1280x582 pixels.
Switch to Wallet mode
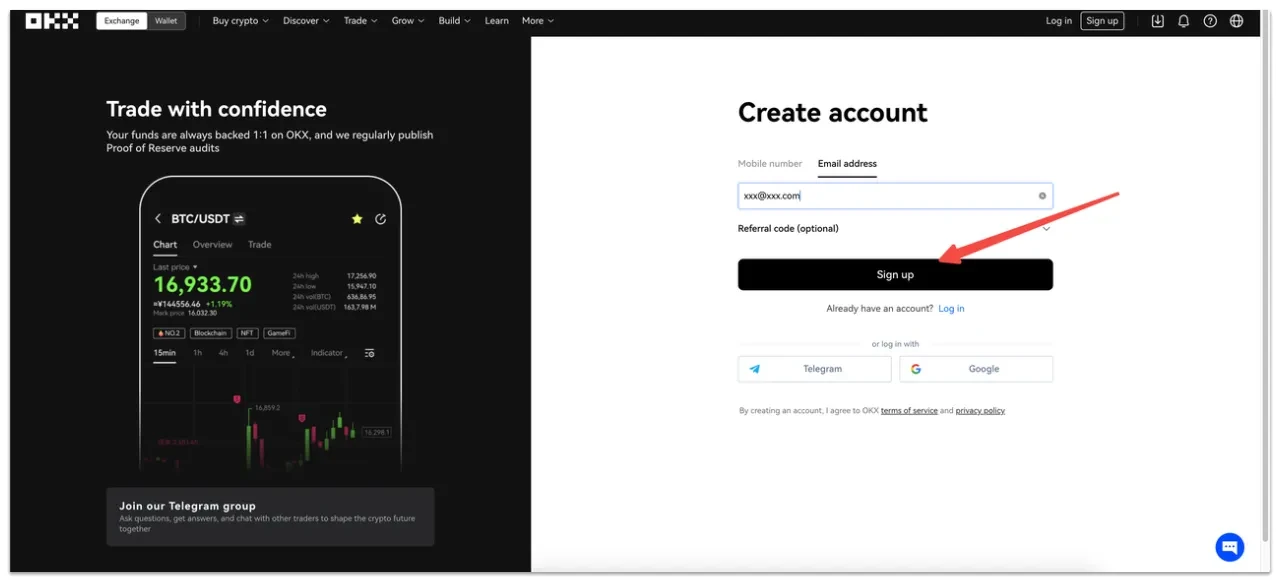point(166,21)
